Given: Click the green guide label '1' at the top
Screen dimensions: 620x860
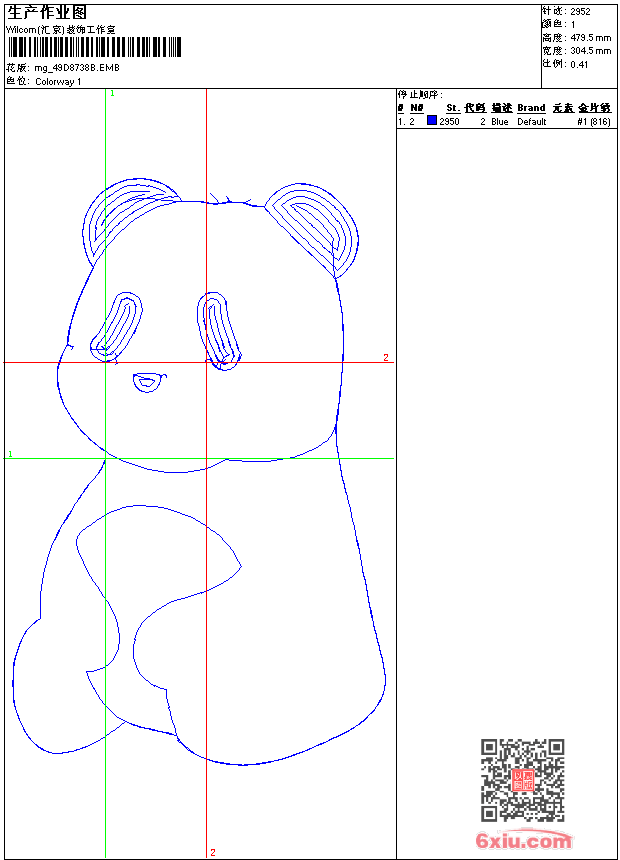Looking at the screenshot, I should click(x=112, y=94).
